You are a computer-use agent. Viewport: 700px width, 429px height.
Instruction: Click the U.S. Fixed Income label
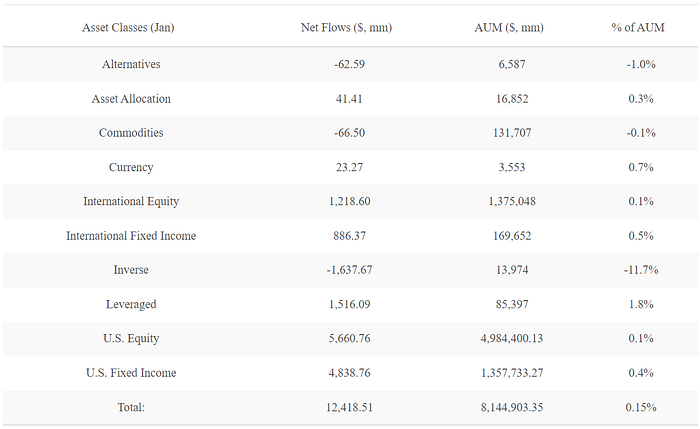pyautogui.click(x=131, y=373)
